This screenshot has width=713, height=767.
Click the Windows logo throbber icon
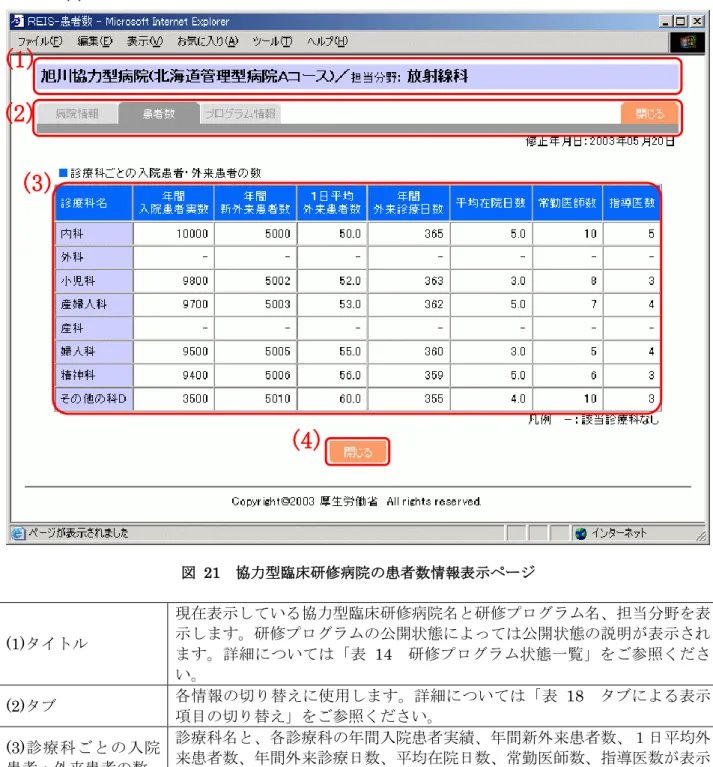[687, 42]
